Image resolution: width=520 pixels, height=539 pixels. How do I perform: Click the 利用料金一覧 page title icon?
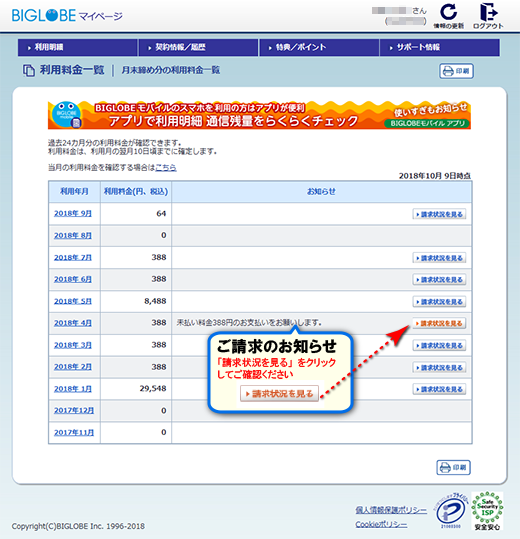(x=29, y=70)
